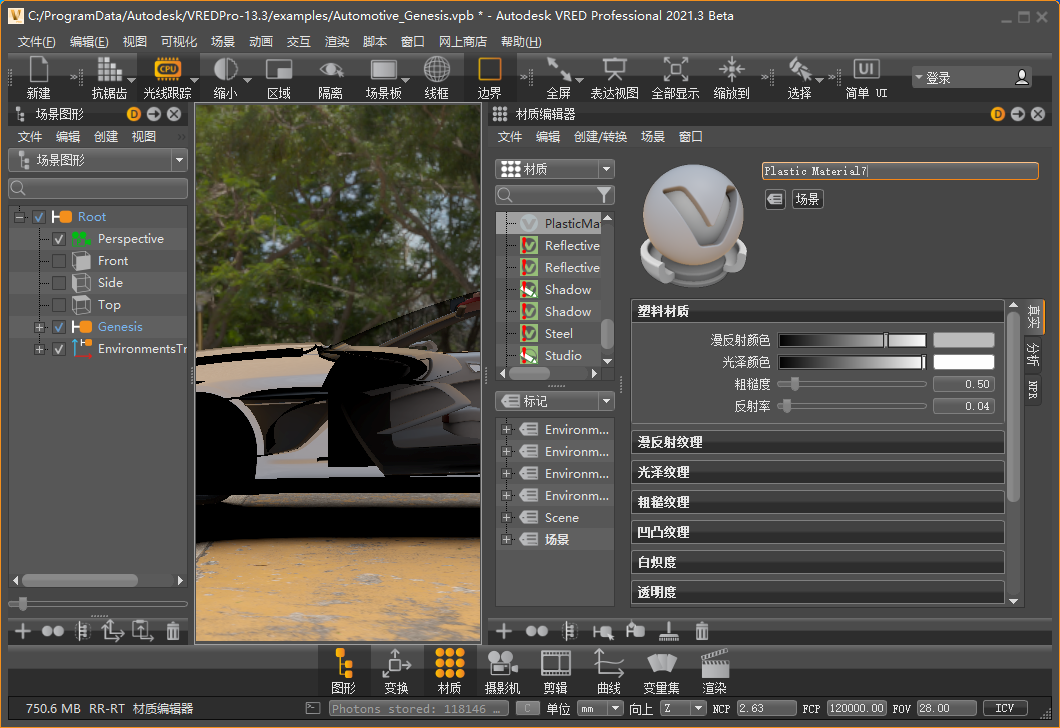Switch to the 分析 side tab
Image resolution: width=1060 pixels, height=728 pixels.
click(1033, 353)
